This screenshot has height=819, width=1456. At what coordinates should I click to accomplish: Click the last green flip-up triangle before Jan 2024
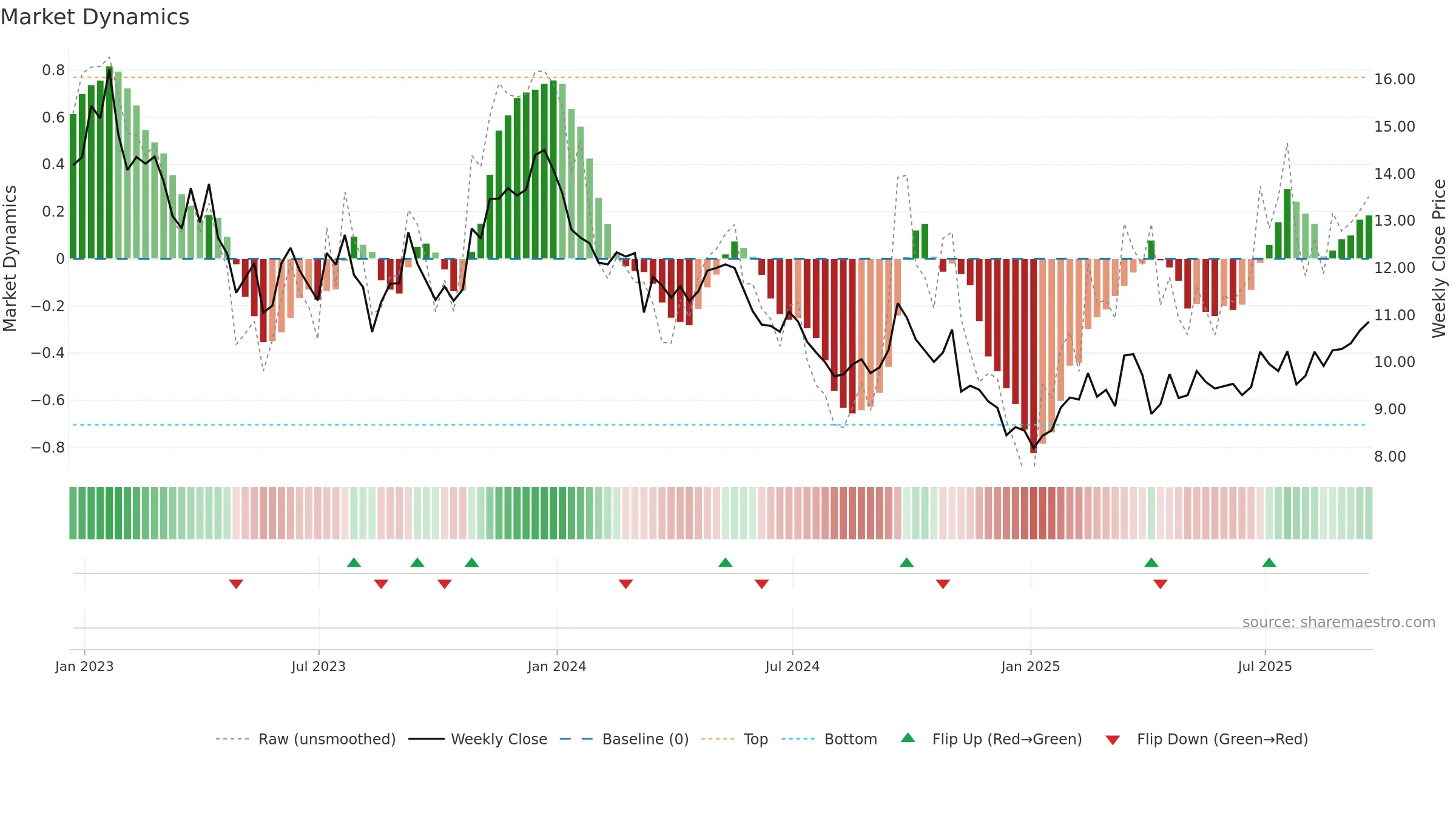tap(472, 562)
